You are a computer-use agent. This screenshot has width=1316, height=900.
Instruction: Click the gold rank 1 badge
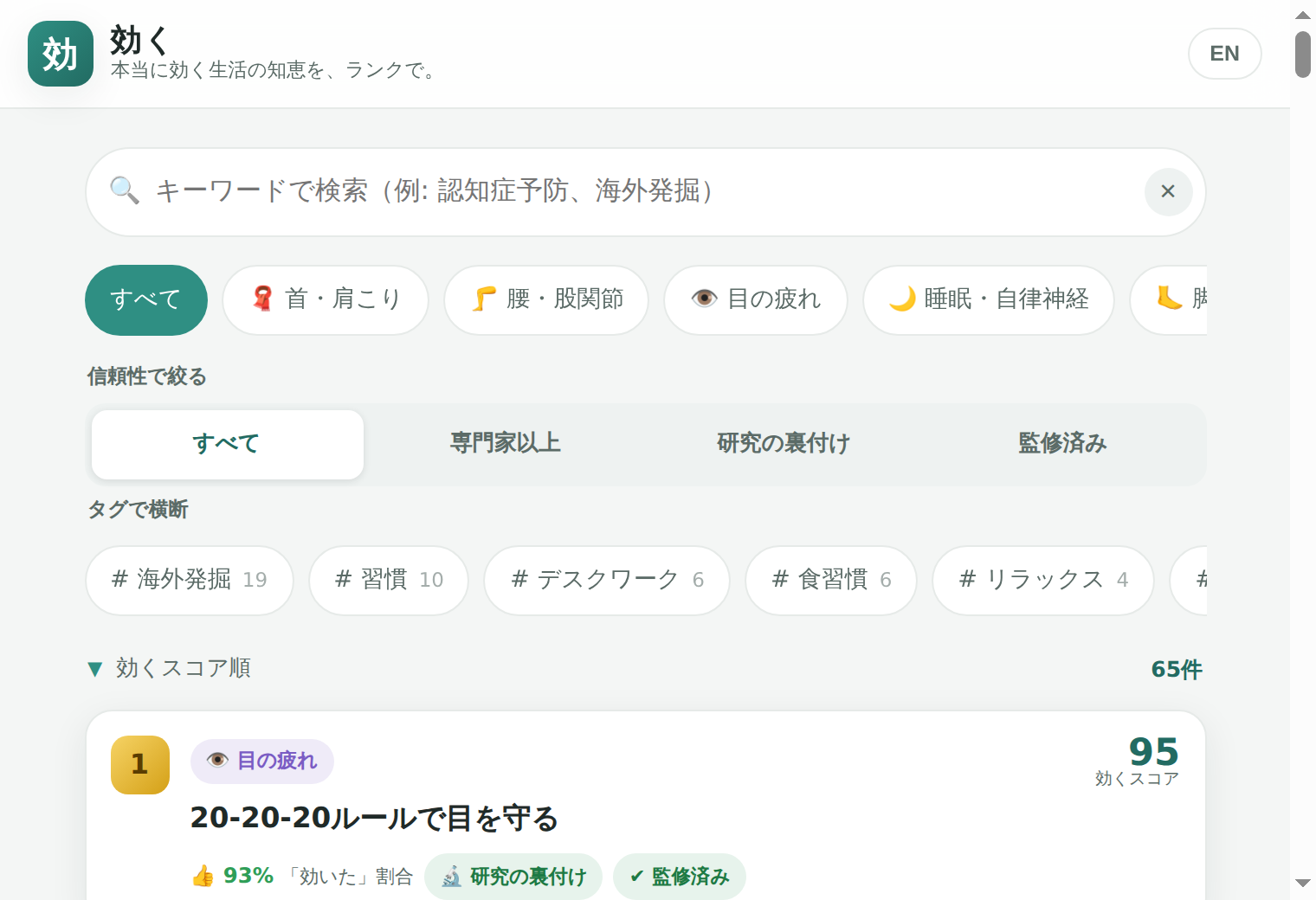(x=140, y=765)
